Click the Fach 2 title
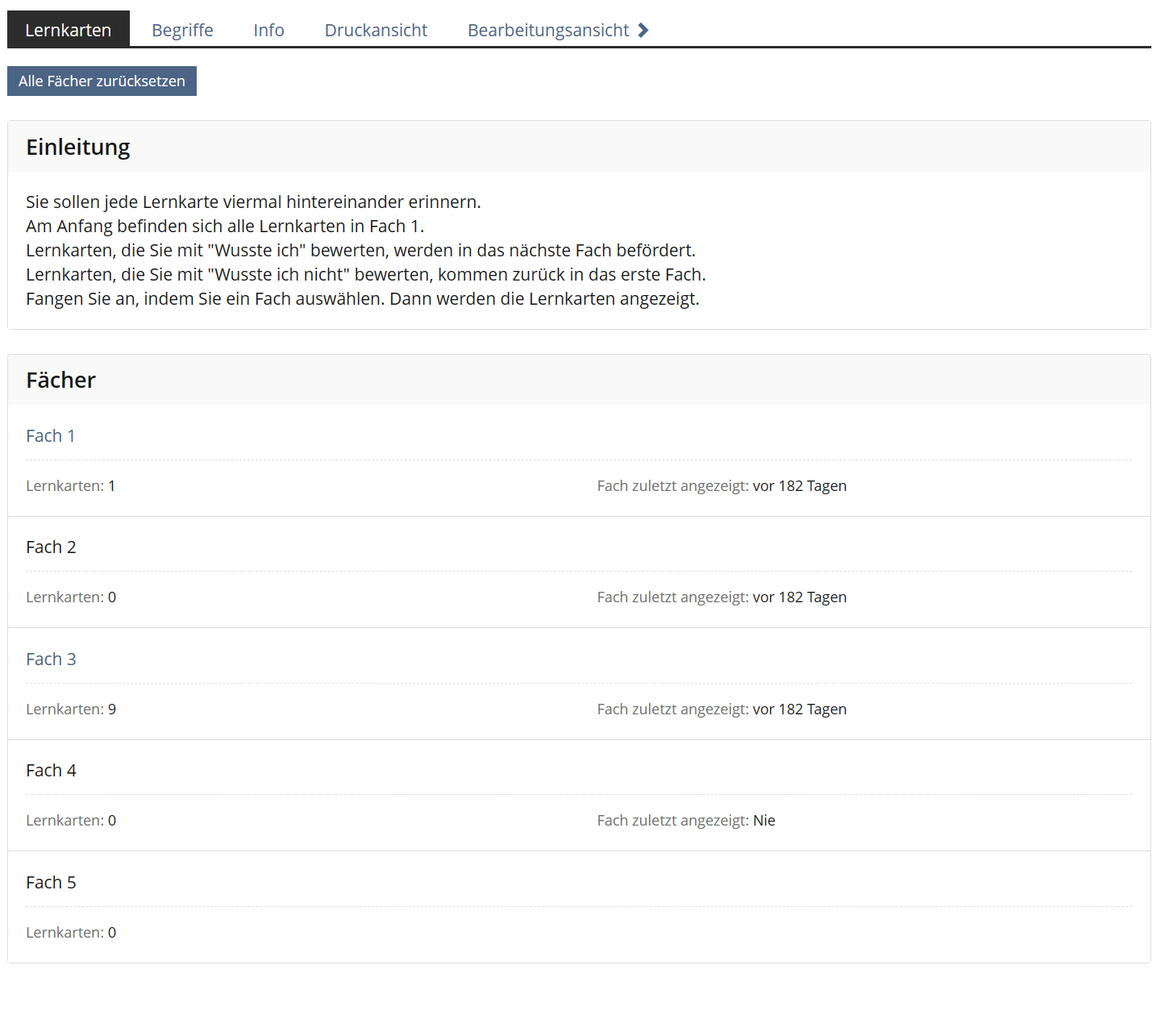This screenshot has height=1036, width=1165. 51,547
